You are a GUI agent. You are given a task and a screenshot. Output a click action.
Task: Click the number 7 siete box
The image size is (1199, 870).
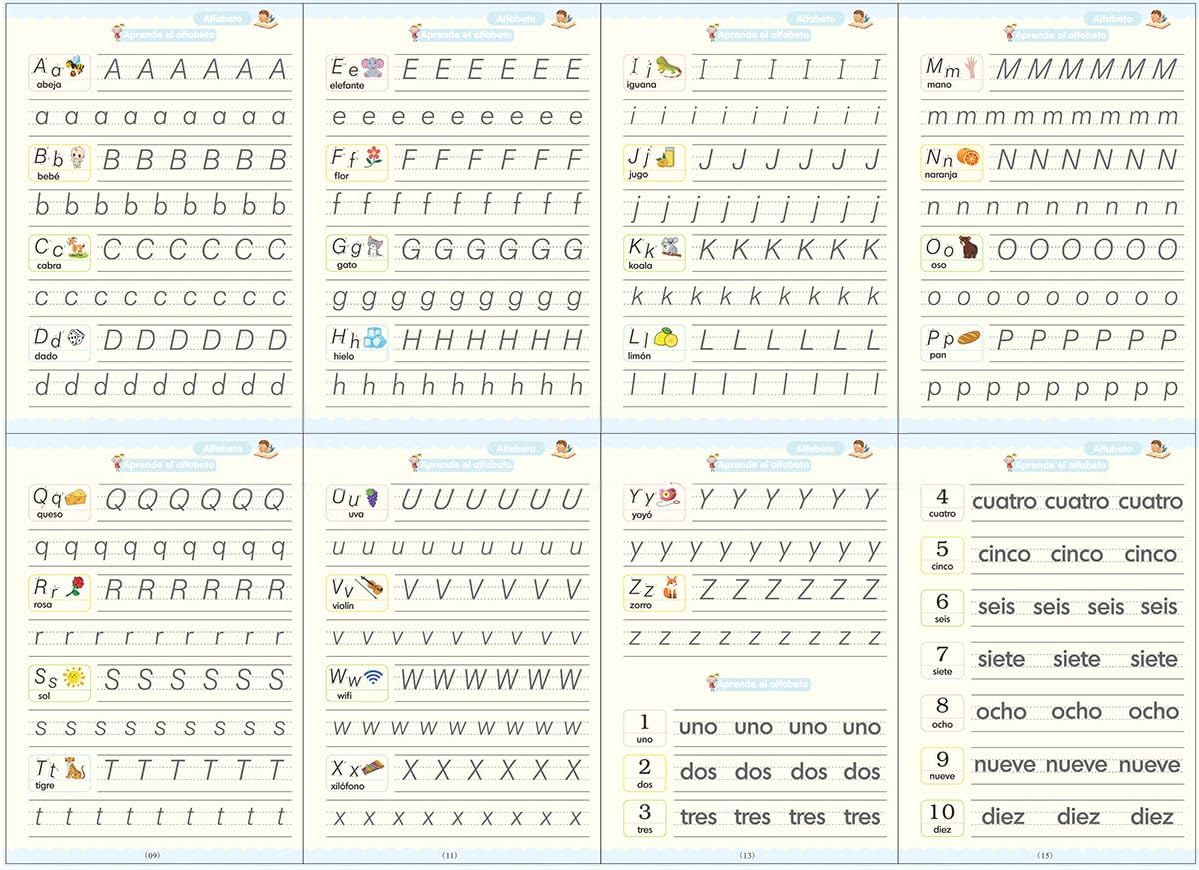tap(942, 660)
